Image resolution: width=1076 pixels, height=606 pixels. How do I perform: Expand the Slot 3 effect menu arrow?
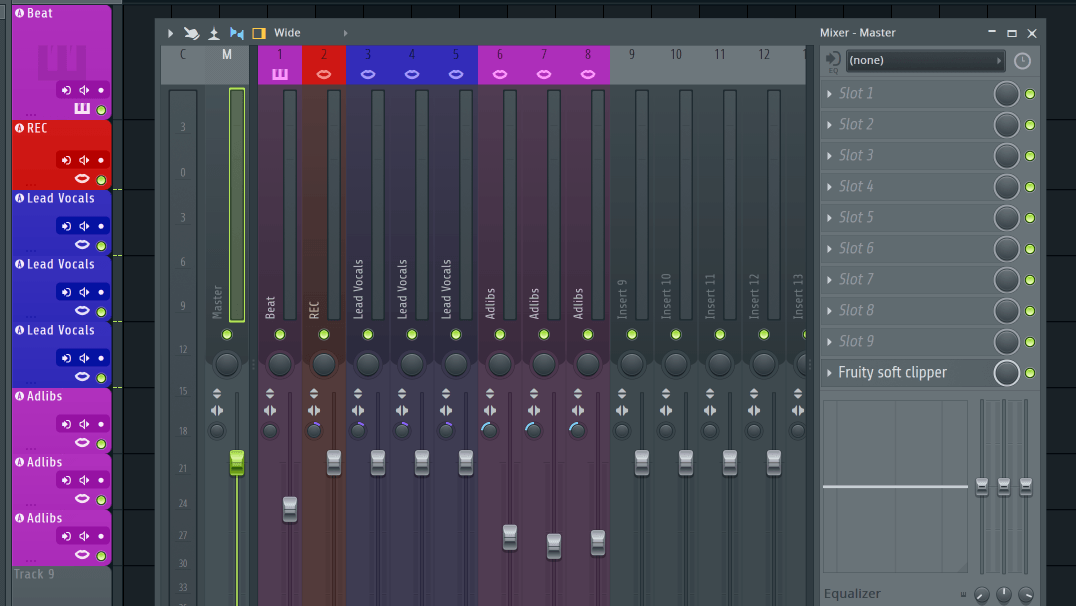[x=829, y=155]
